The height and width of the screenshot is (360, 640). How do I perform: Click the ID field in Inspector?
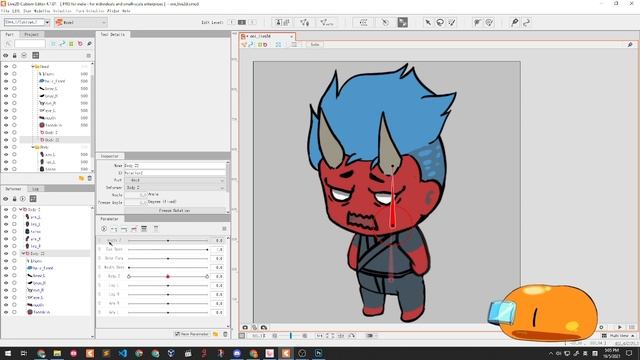click(175, 173)
